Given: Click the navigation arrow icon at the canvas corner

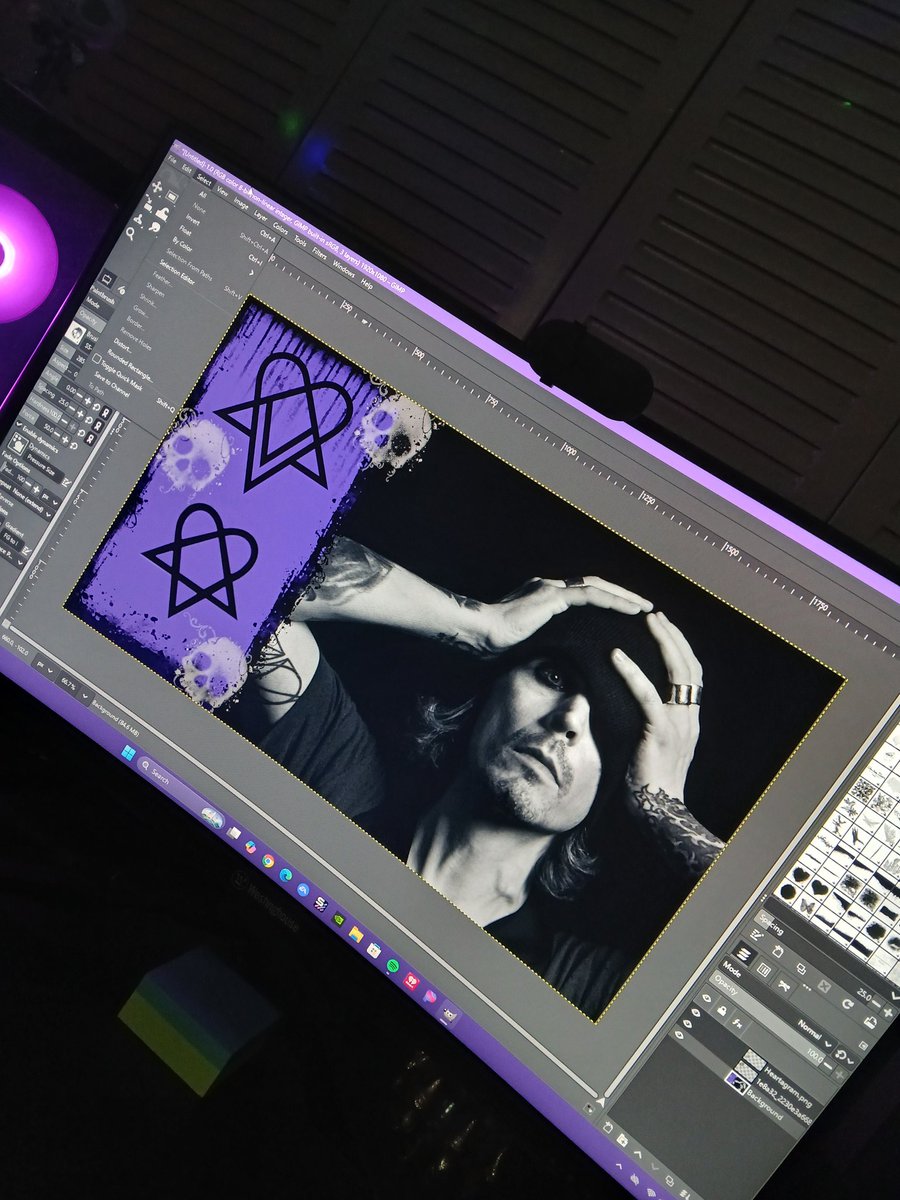Looking at the screenshot, I should click(x=601, y=1102).
